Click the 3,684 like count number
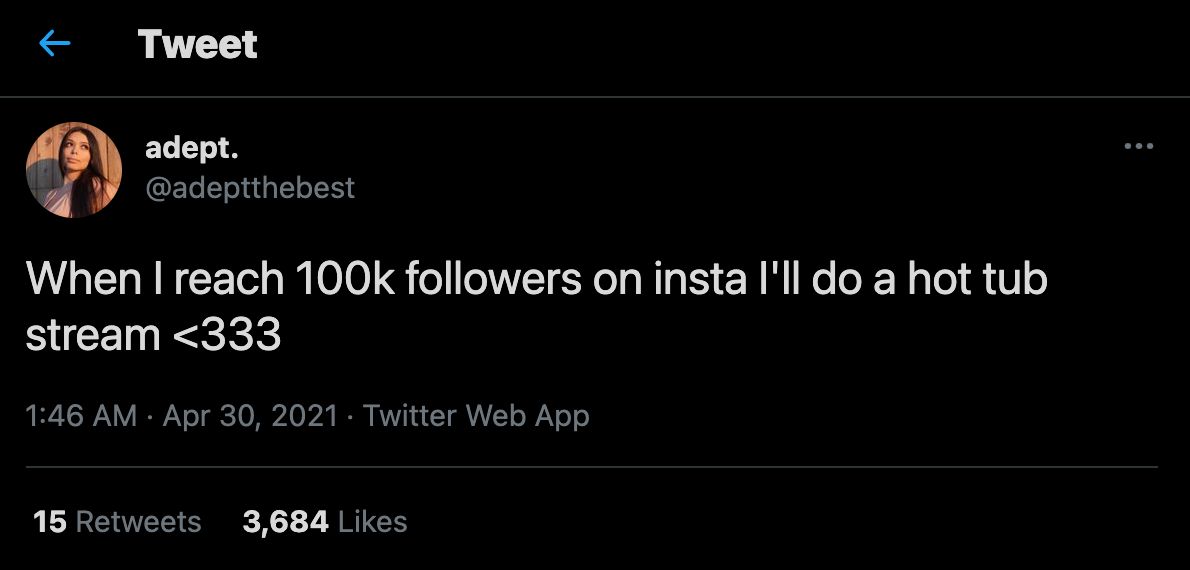Screen dimensions: 1190x570 coord(286,521)
